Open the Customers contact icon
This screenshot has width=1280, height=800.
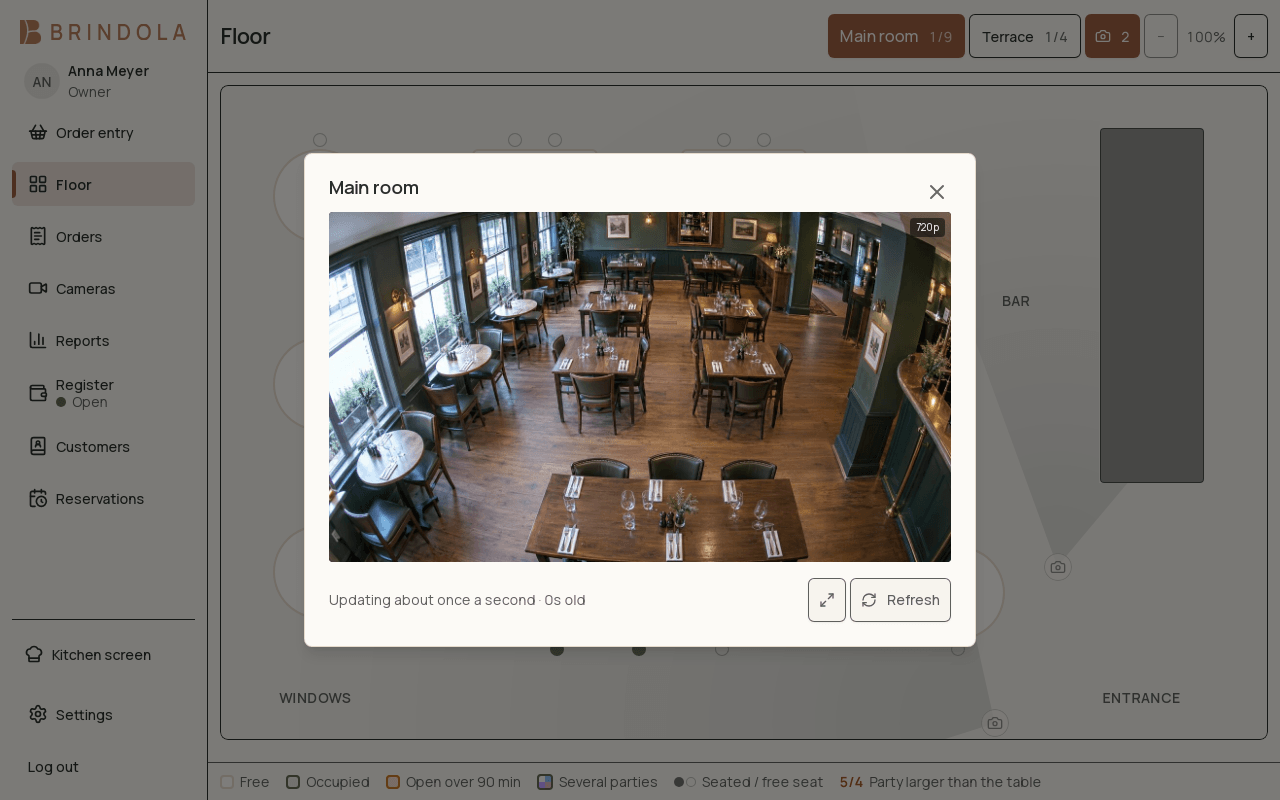point(38,446)
